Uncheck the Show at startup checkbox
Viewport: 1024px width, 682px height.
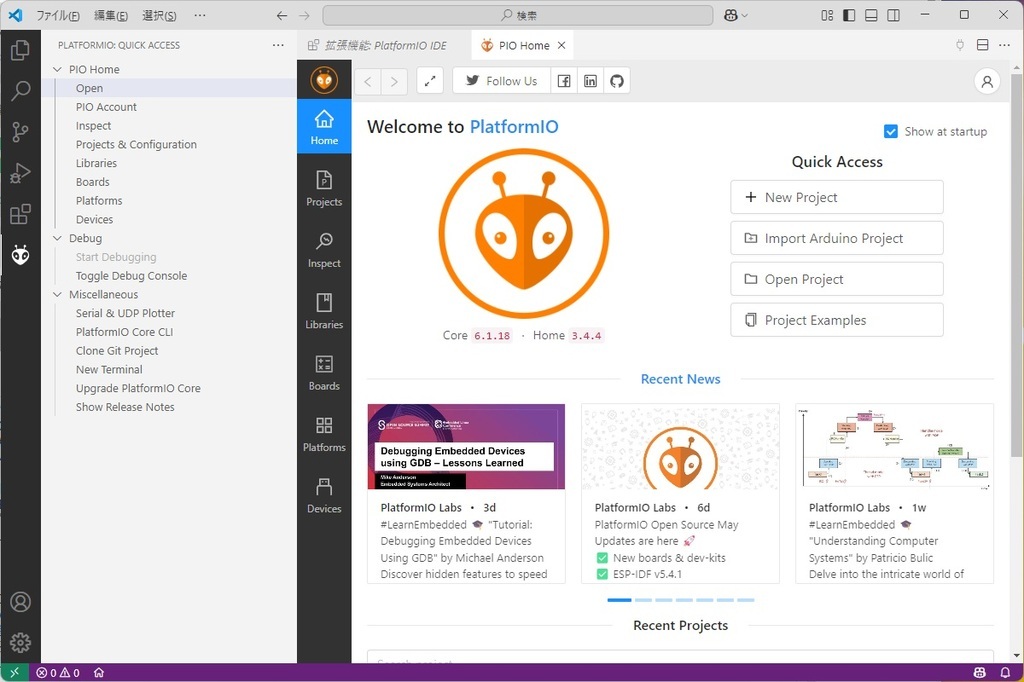[890, 131]
